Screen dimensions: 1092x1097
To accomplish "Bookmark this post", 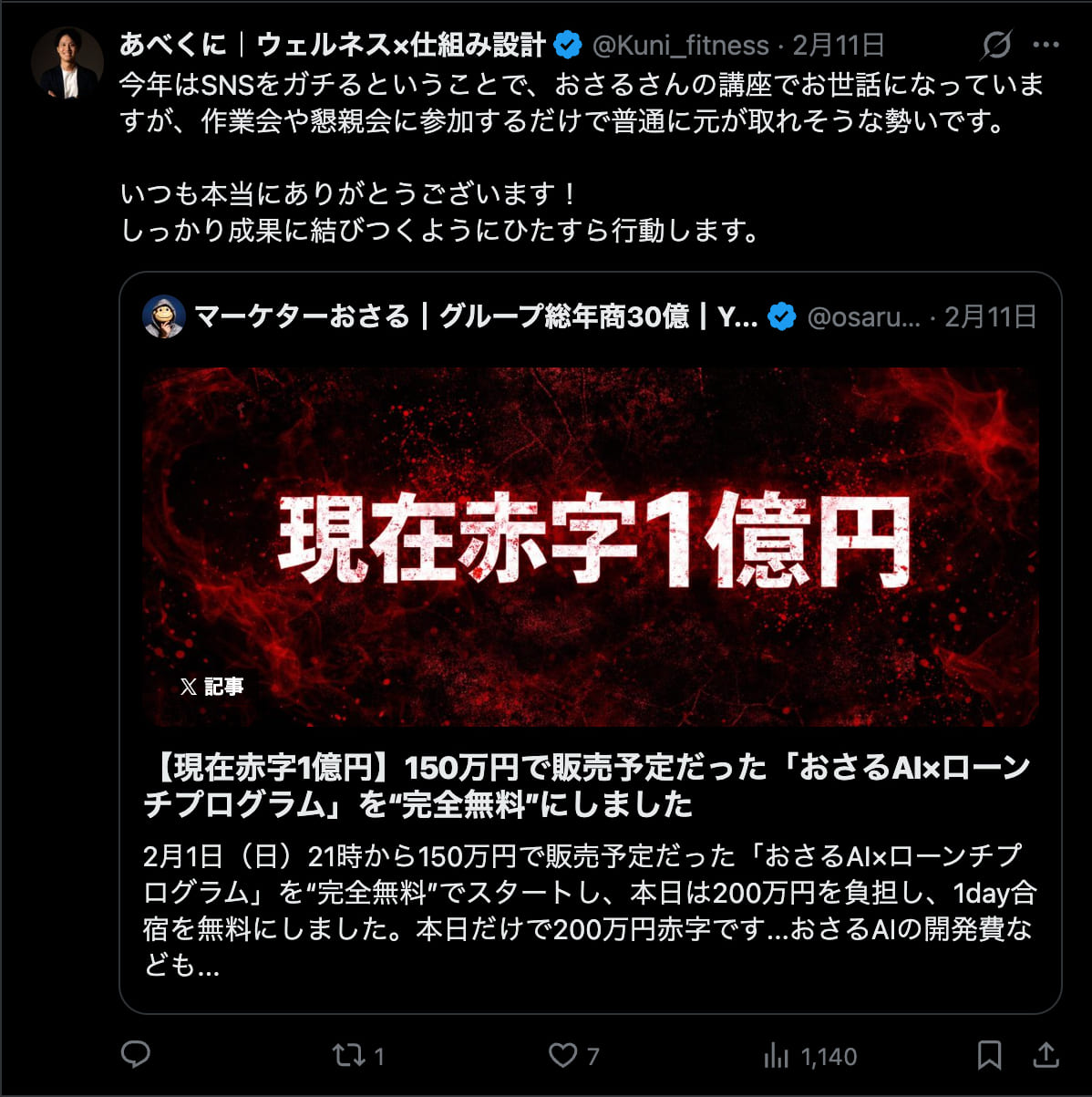I will tap(989, 1056).
